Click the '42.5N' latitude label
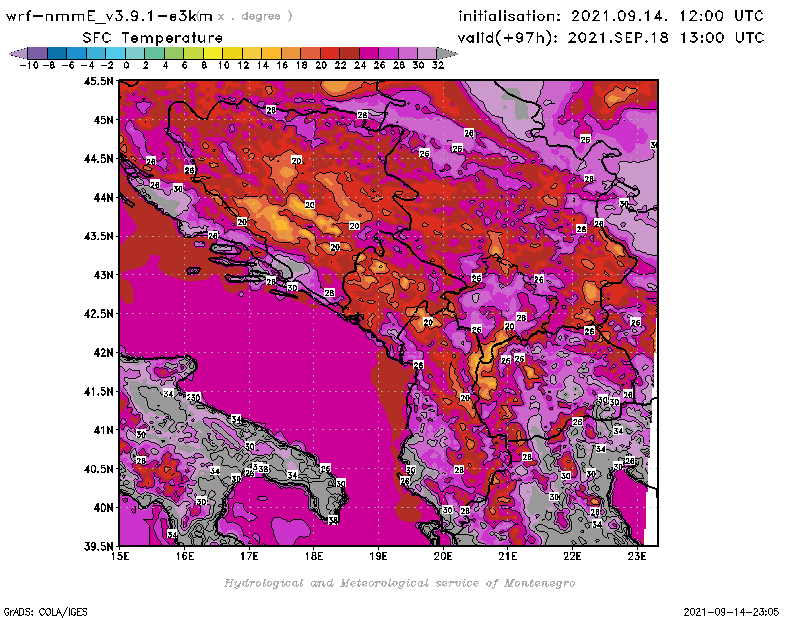Viewport: 800px width, 618px height. pos(98,314)
